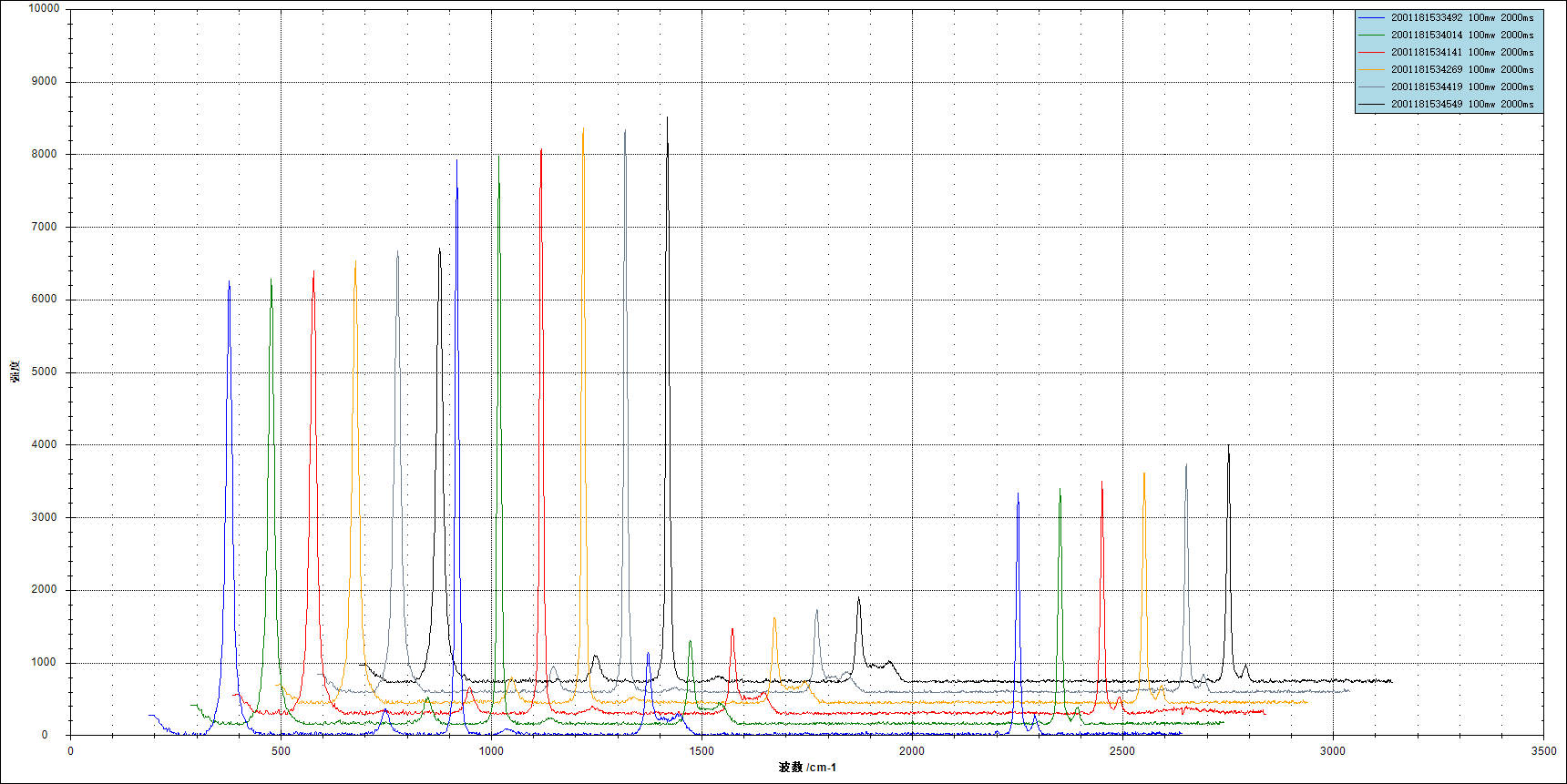
Task: Click the 0 label on x-axis
Action: (x=70, y=750)
